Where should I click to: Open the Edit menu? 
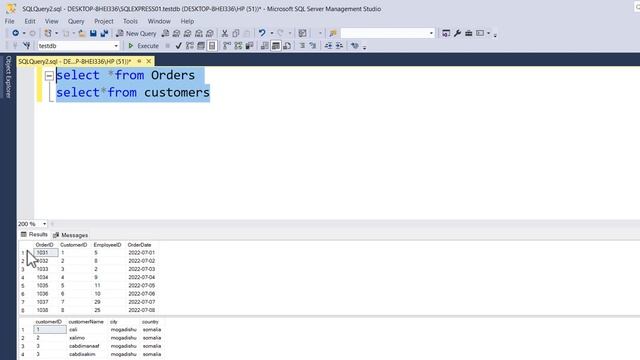(30, 21)
